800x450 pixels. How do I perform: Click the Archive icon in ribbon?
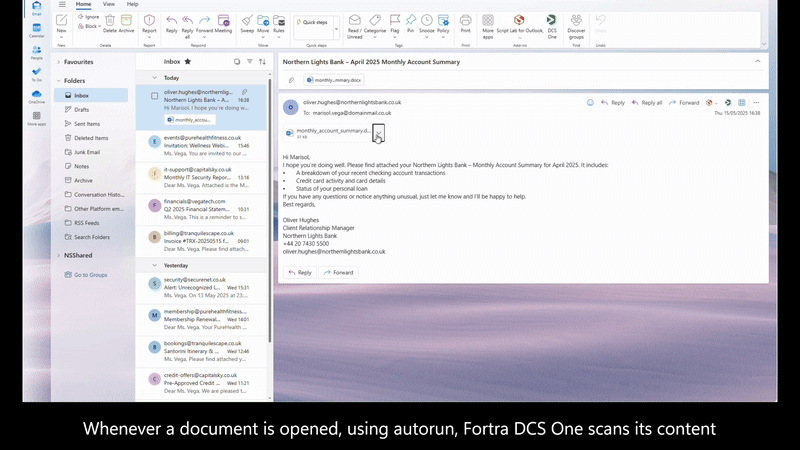click(126, 20)
